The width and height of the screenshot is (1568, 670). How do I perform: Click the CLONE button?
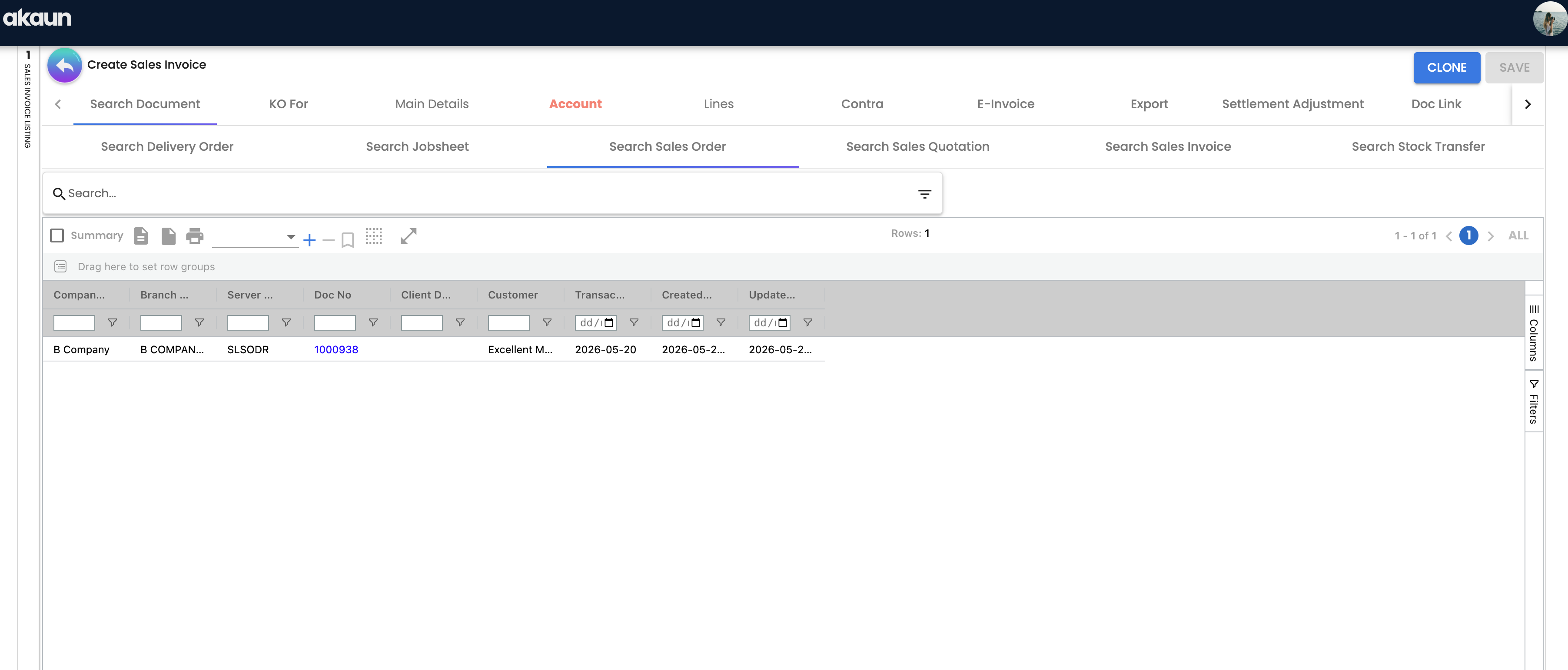click(1447, 67)
